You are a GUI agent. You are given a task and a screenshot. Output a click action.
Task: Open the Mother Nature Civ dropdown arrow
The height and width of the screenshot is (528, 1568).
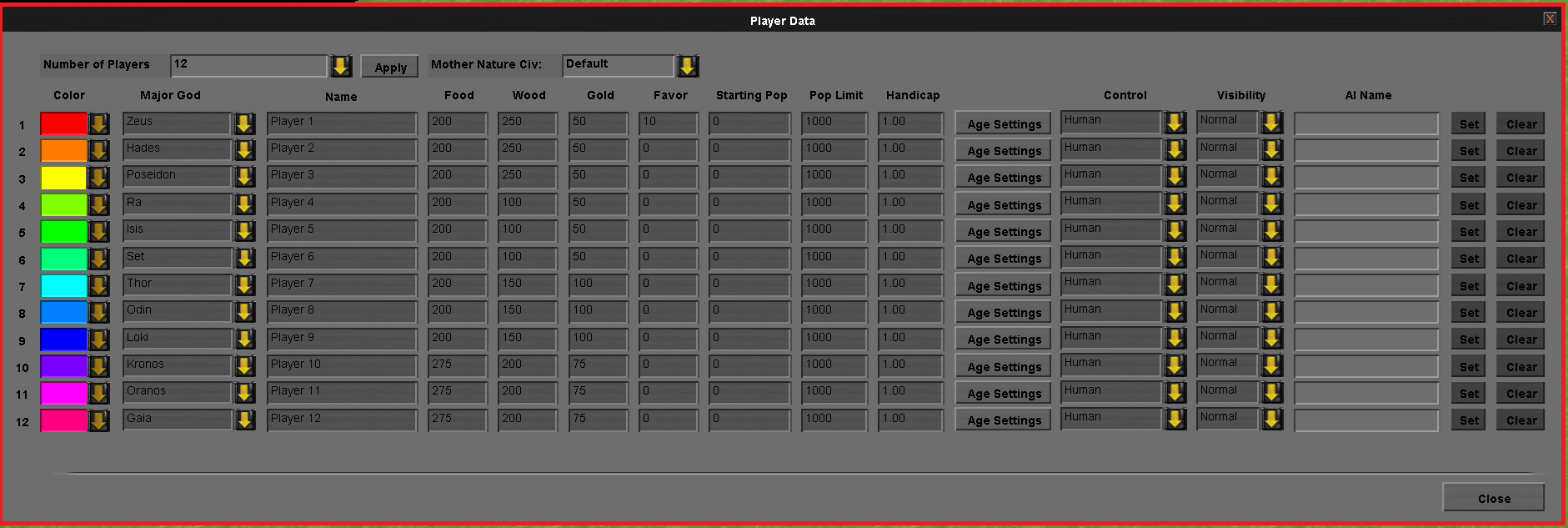(688, 66)
